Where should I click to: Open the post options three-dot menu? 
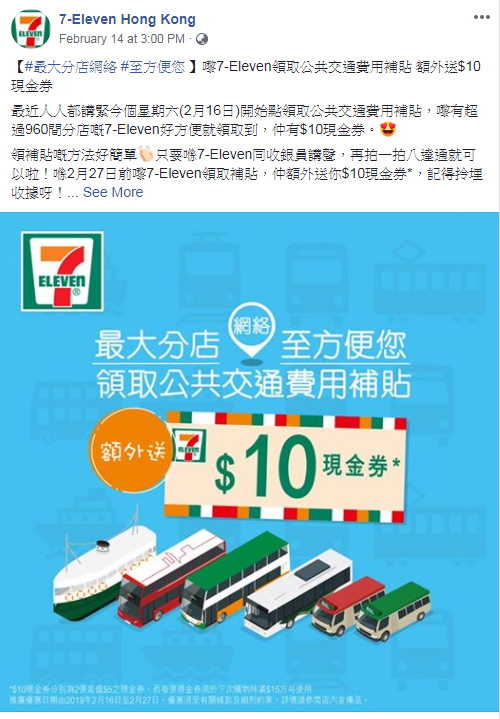(x=482, y=17)
